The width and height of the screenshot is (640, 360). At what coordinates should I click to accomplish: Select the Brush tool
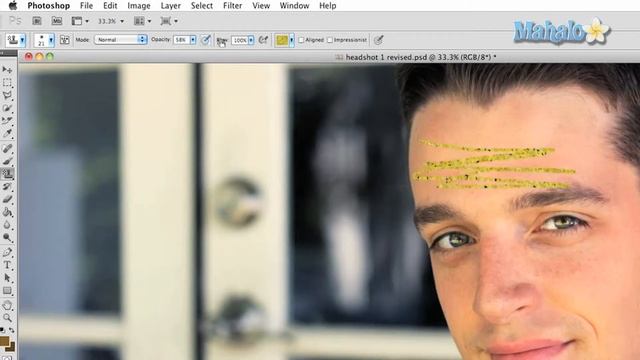7,161
